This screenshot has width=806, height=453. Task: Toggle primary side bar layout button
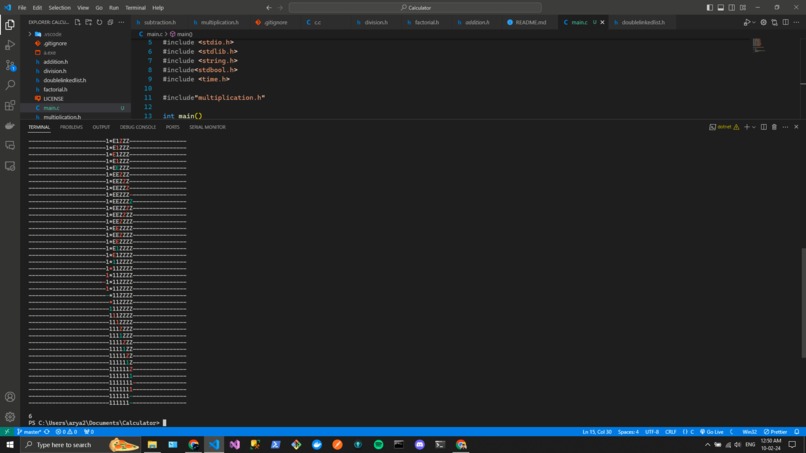(x=709, y=8)
